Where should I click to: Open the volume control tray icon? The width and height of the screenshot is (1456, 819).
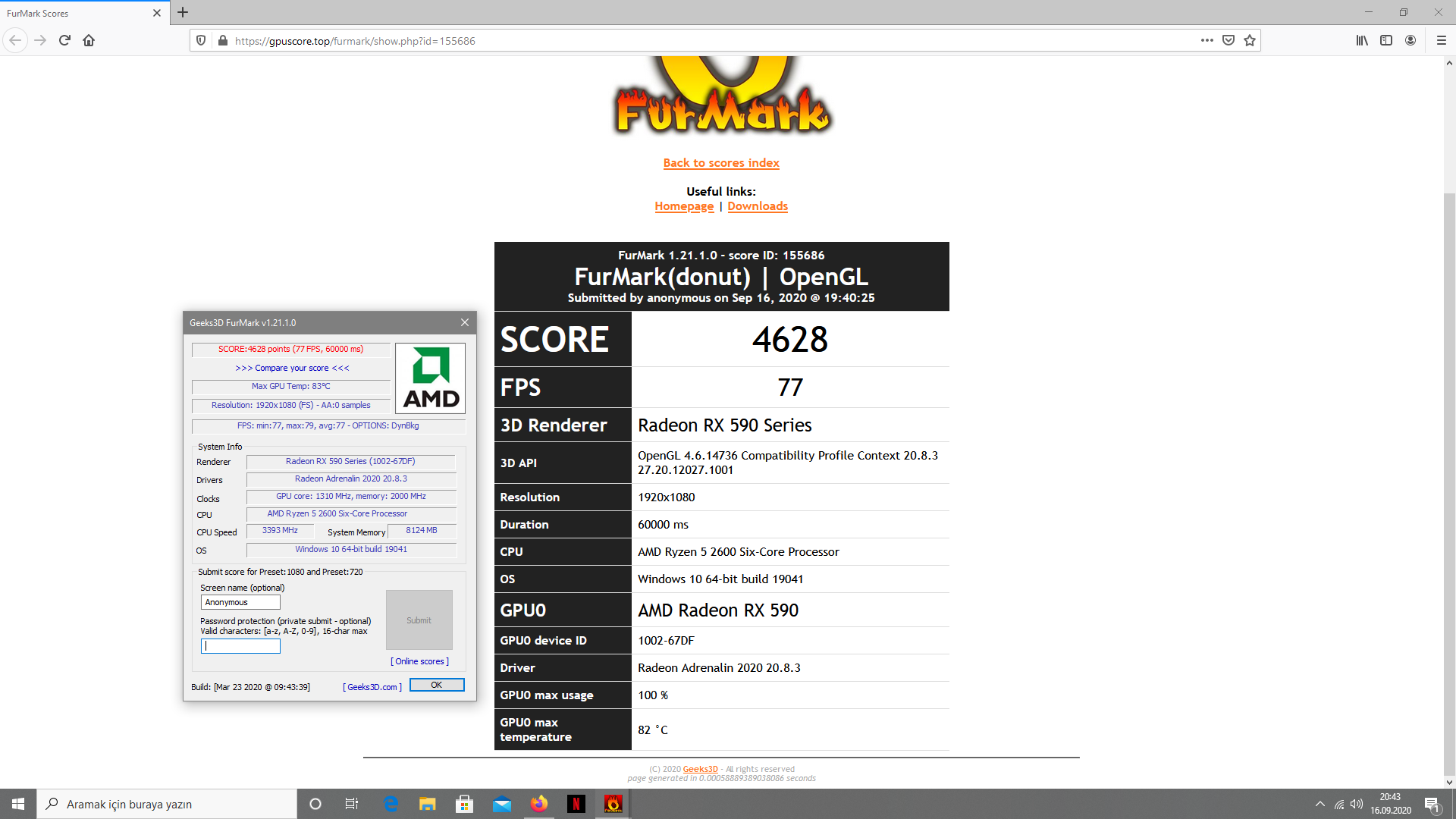[x=1357, y=804]
